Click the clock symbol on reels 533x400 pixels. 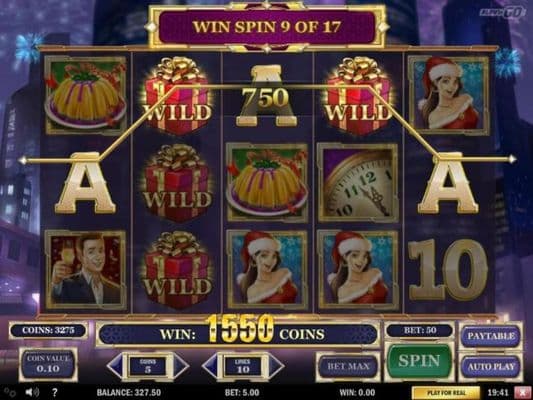click(358, 183)
